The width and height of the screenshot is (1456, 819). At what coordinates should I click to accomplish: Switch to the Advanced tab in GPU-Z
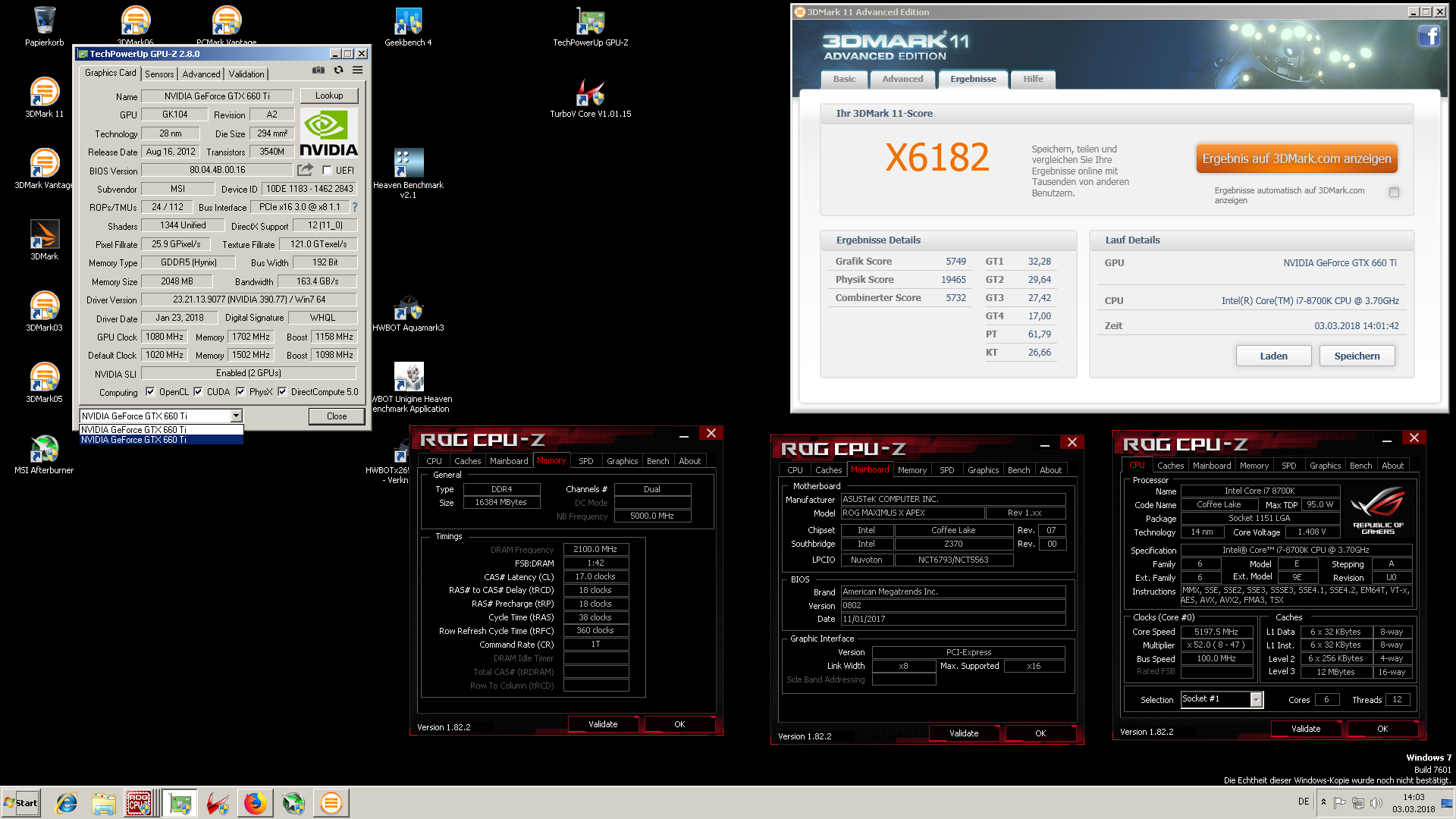click(x=201, y=74)
